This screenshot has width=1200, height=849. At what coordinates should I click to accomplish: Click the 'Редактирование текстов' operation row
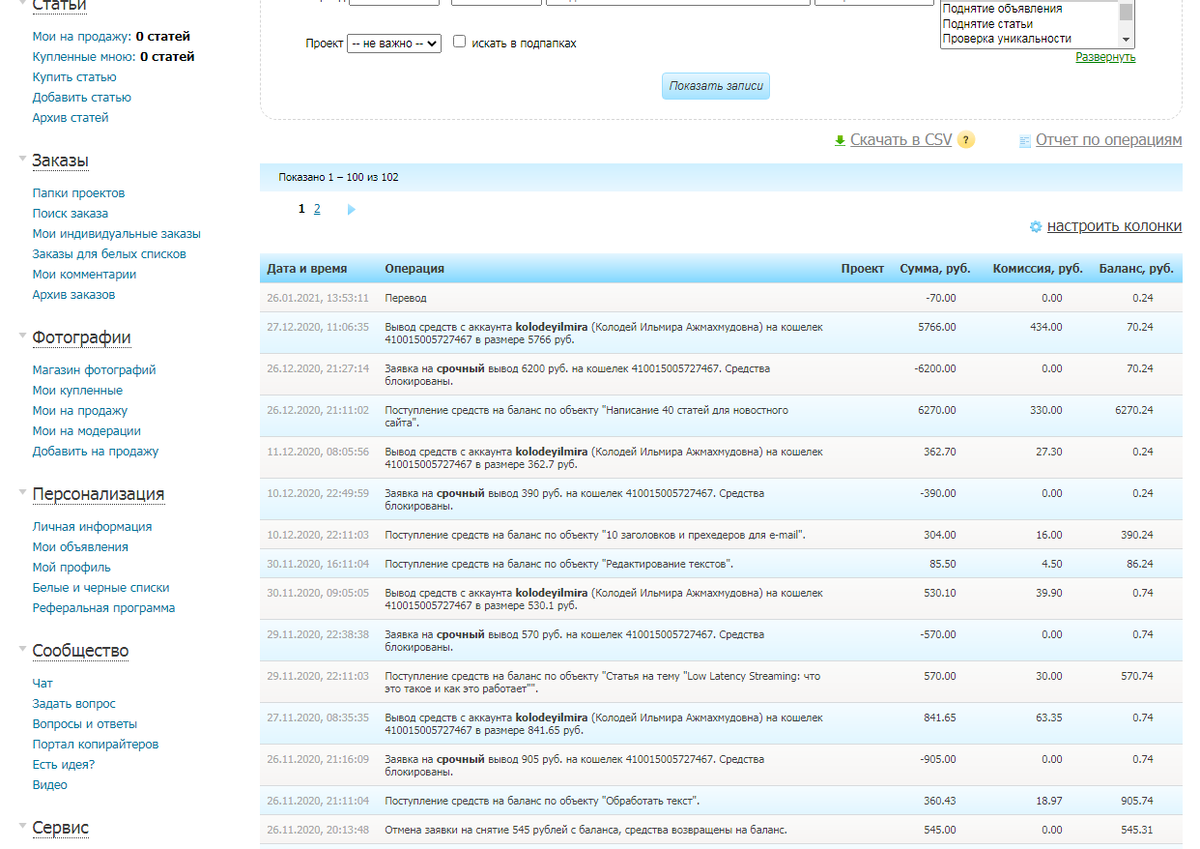point(721,564)
